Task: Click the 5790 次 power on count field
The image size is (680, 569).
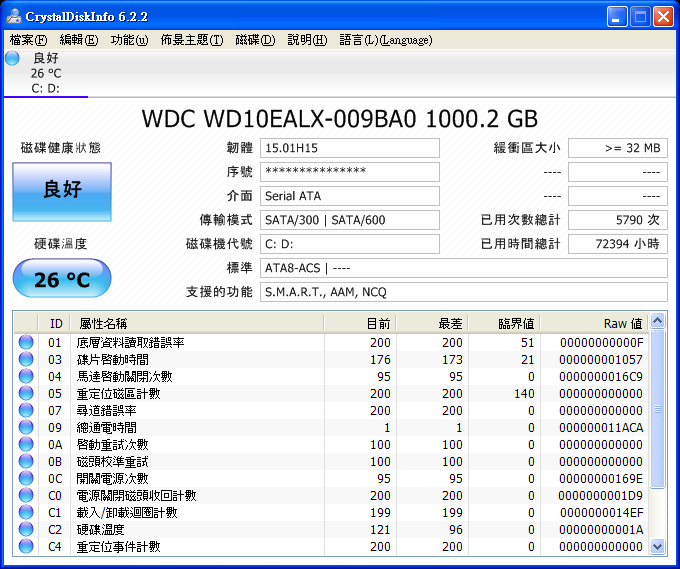Action: (x=618, y=220)
